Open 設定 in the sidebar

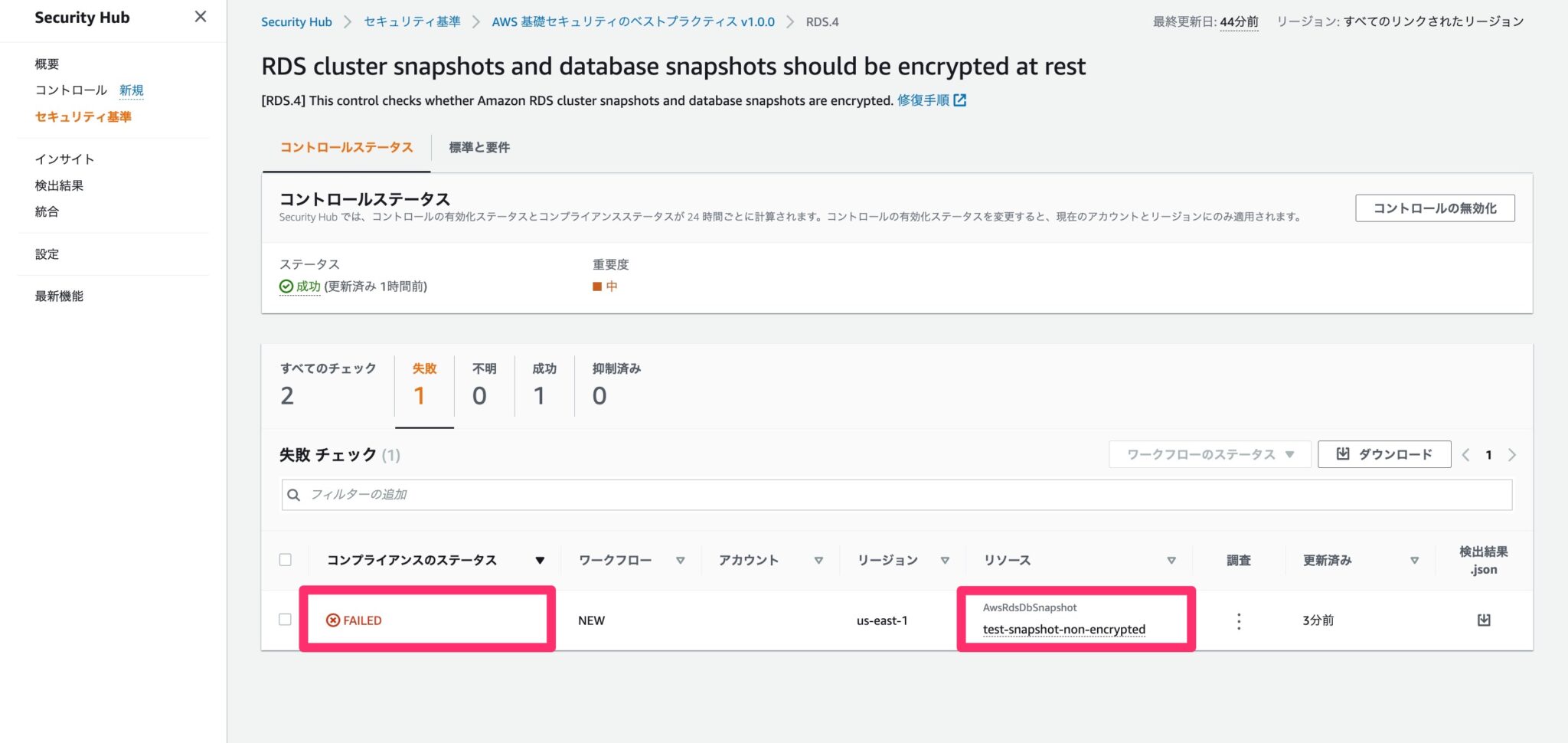(x=47, y=254)
